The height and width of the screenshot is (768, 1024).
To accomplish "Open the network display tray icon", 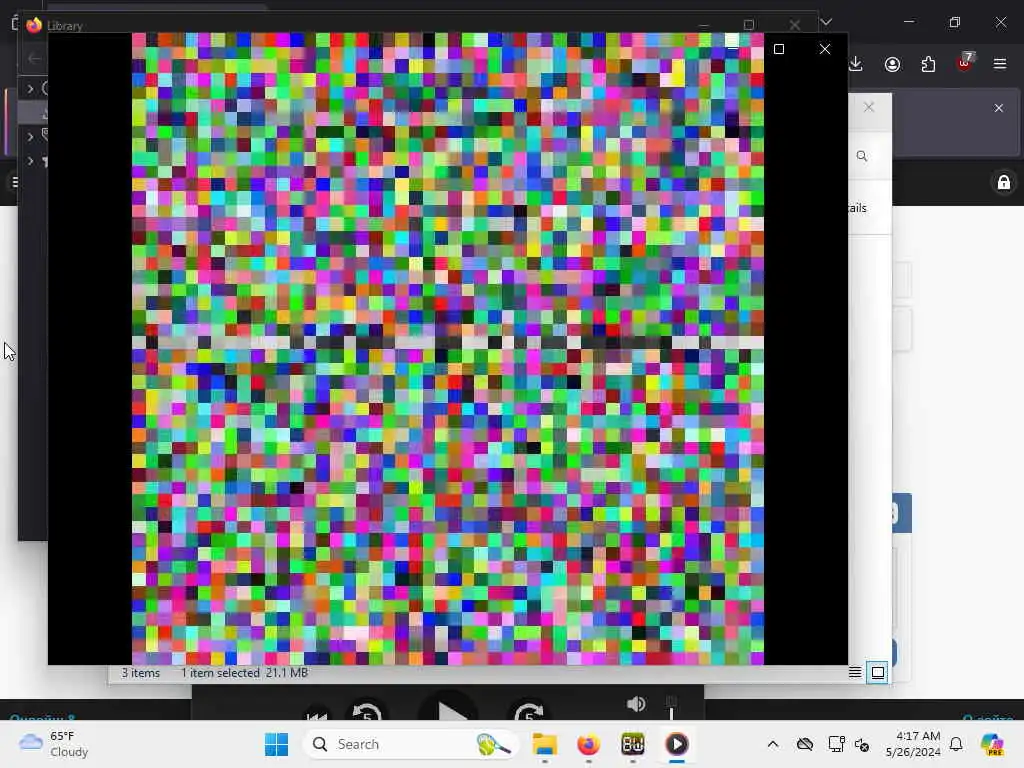I will (836, 744).
